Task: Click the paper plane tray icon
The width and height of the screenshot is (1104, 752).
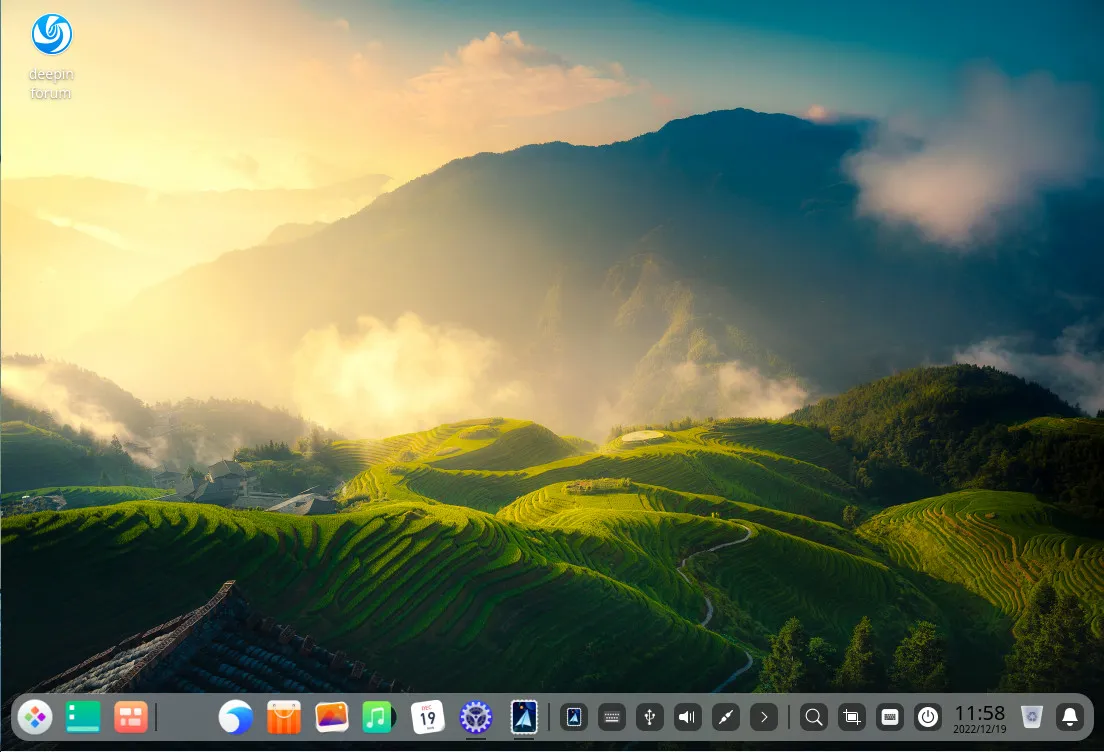Action: (574, 717)
